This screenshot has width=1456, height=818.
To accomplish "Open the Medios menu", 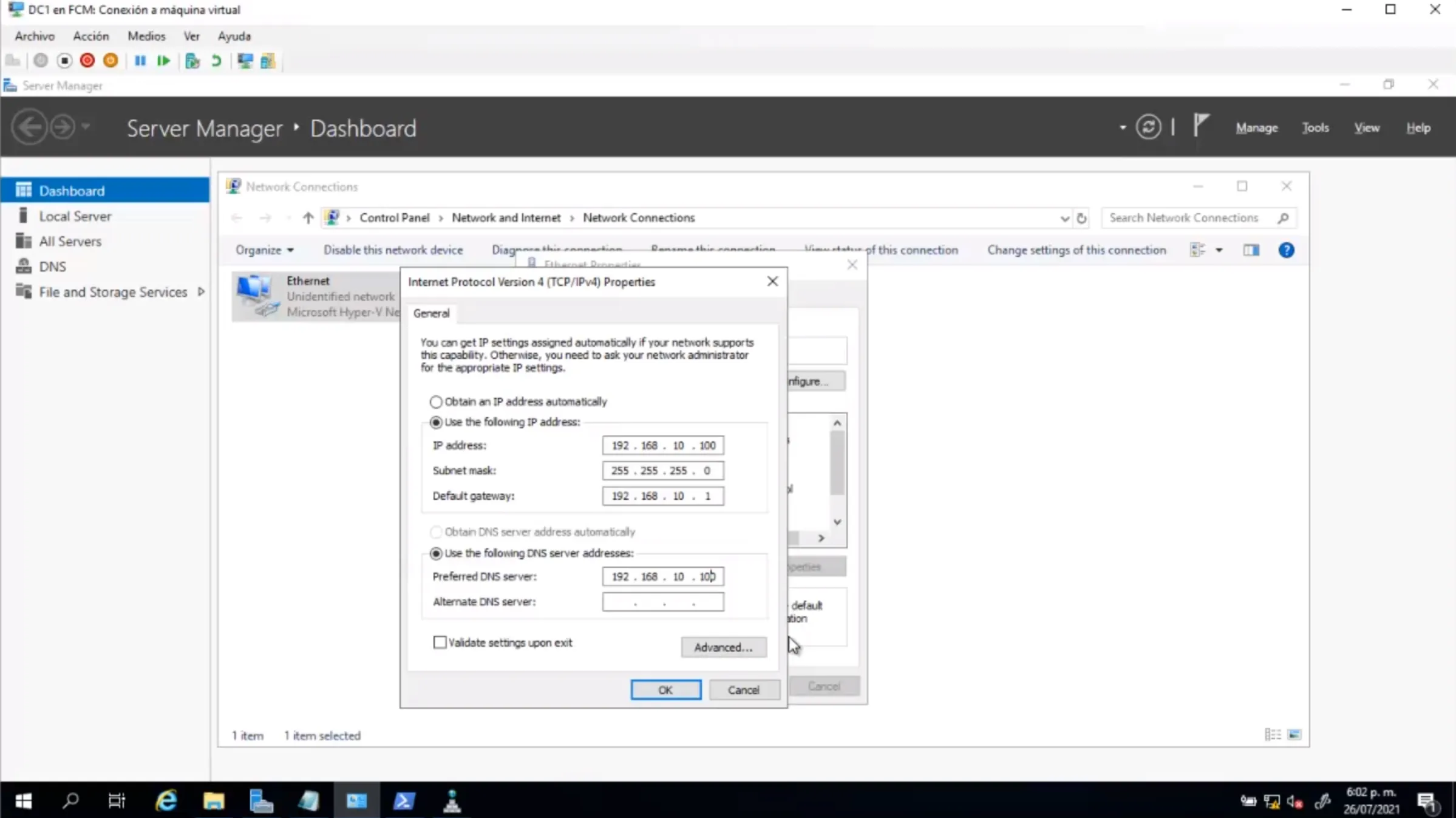I will (x=146, y=36).
